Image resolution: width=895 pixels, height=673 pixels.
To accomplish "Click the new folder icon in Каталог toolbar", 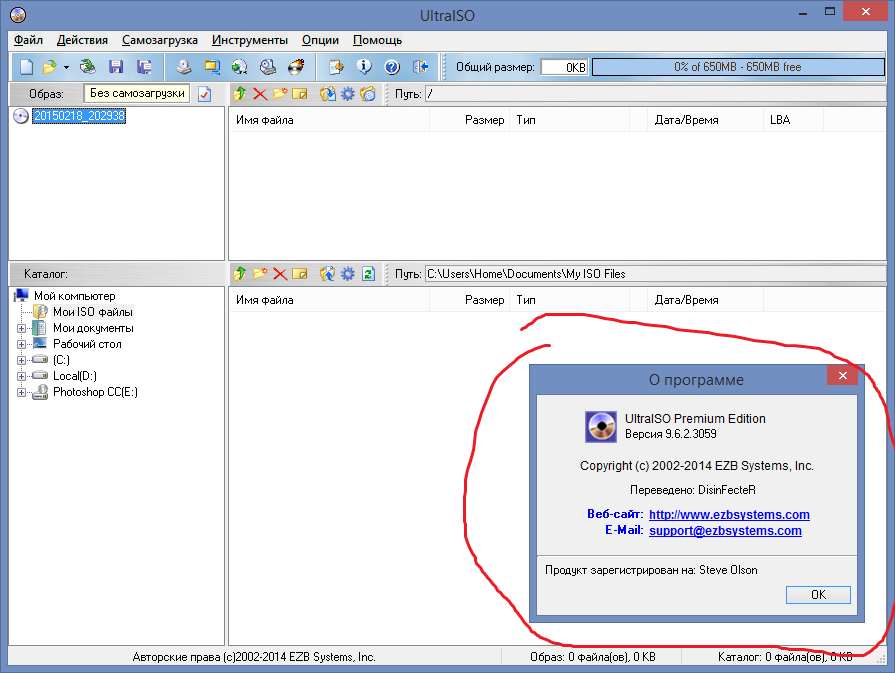I will 260,274.
